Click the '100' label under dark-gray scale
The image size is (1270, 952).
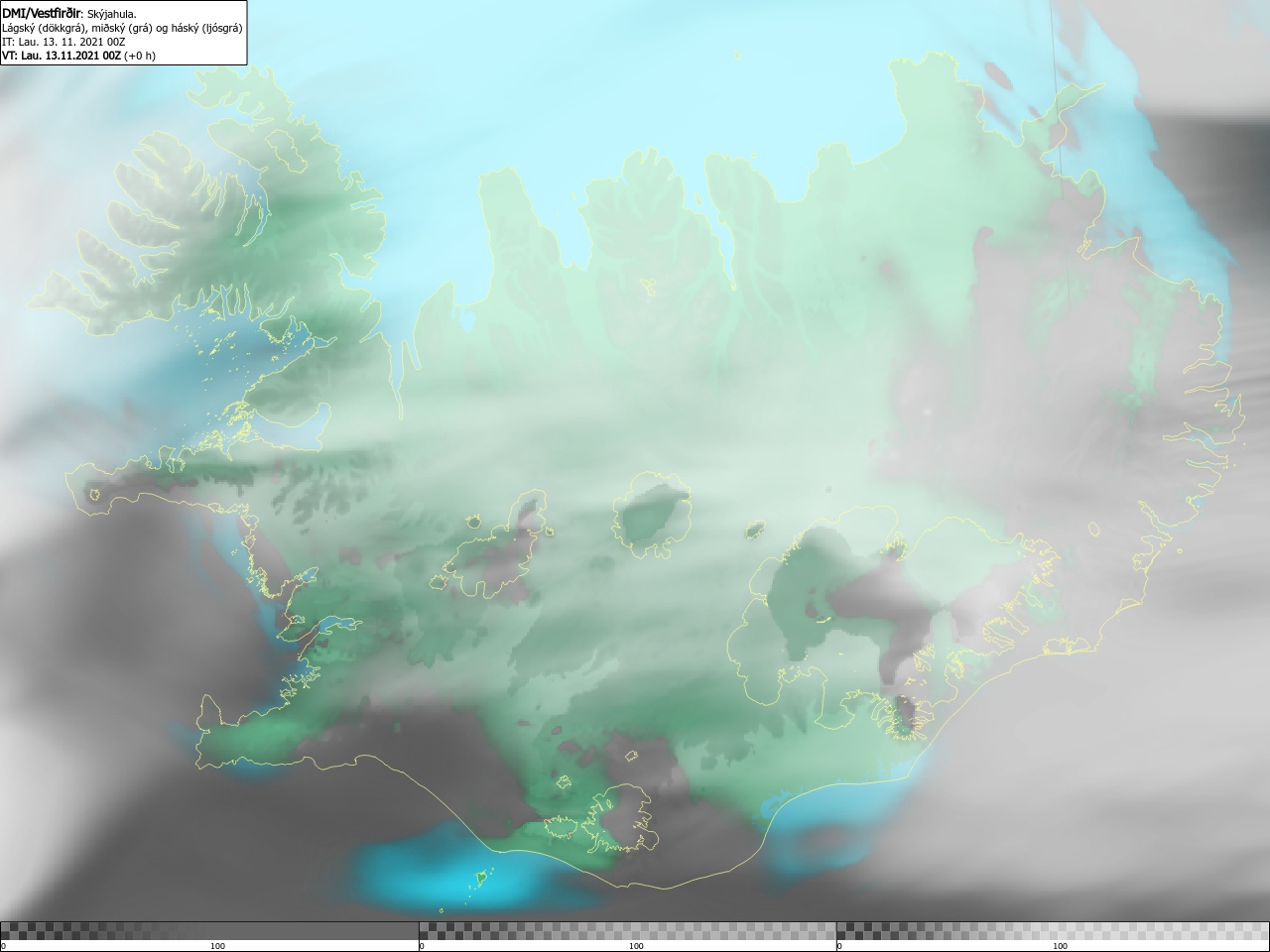(x=217, y=946)
